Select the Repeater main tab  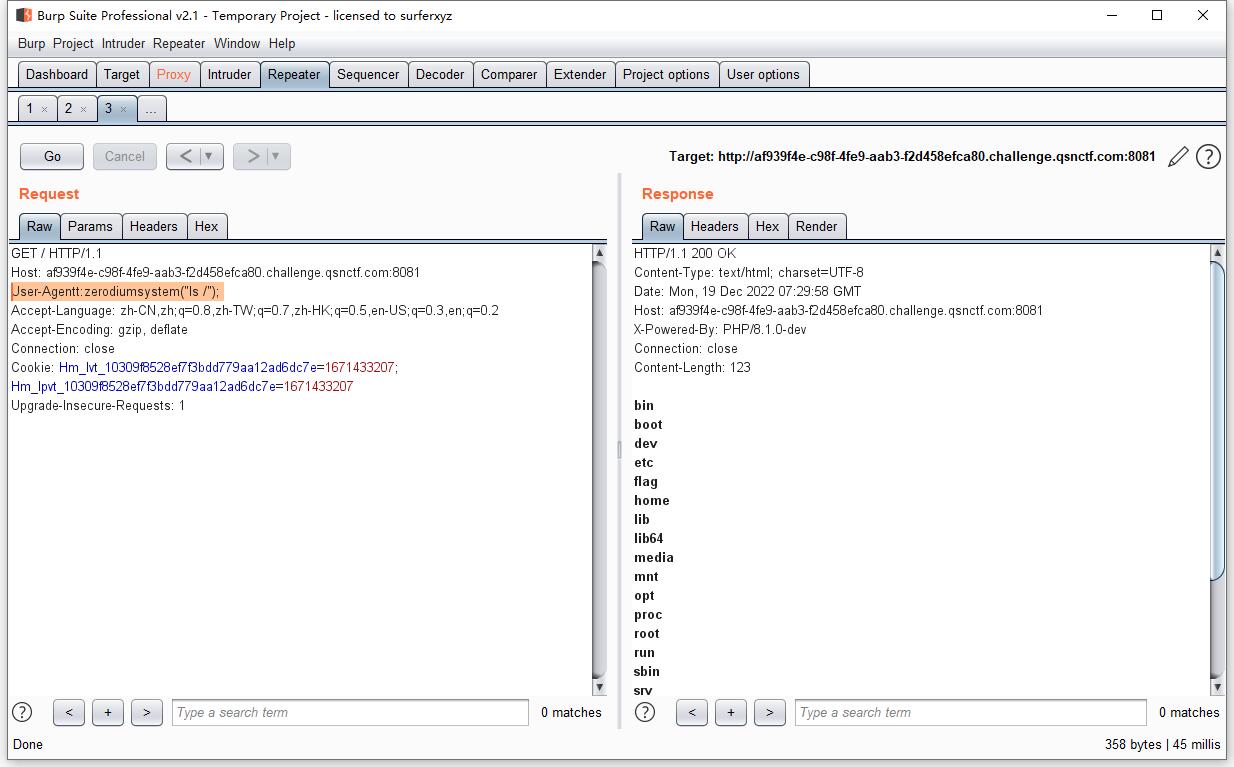point(294,74)
